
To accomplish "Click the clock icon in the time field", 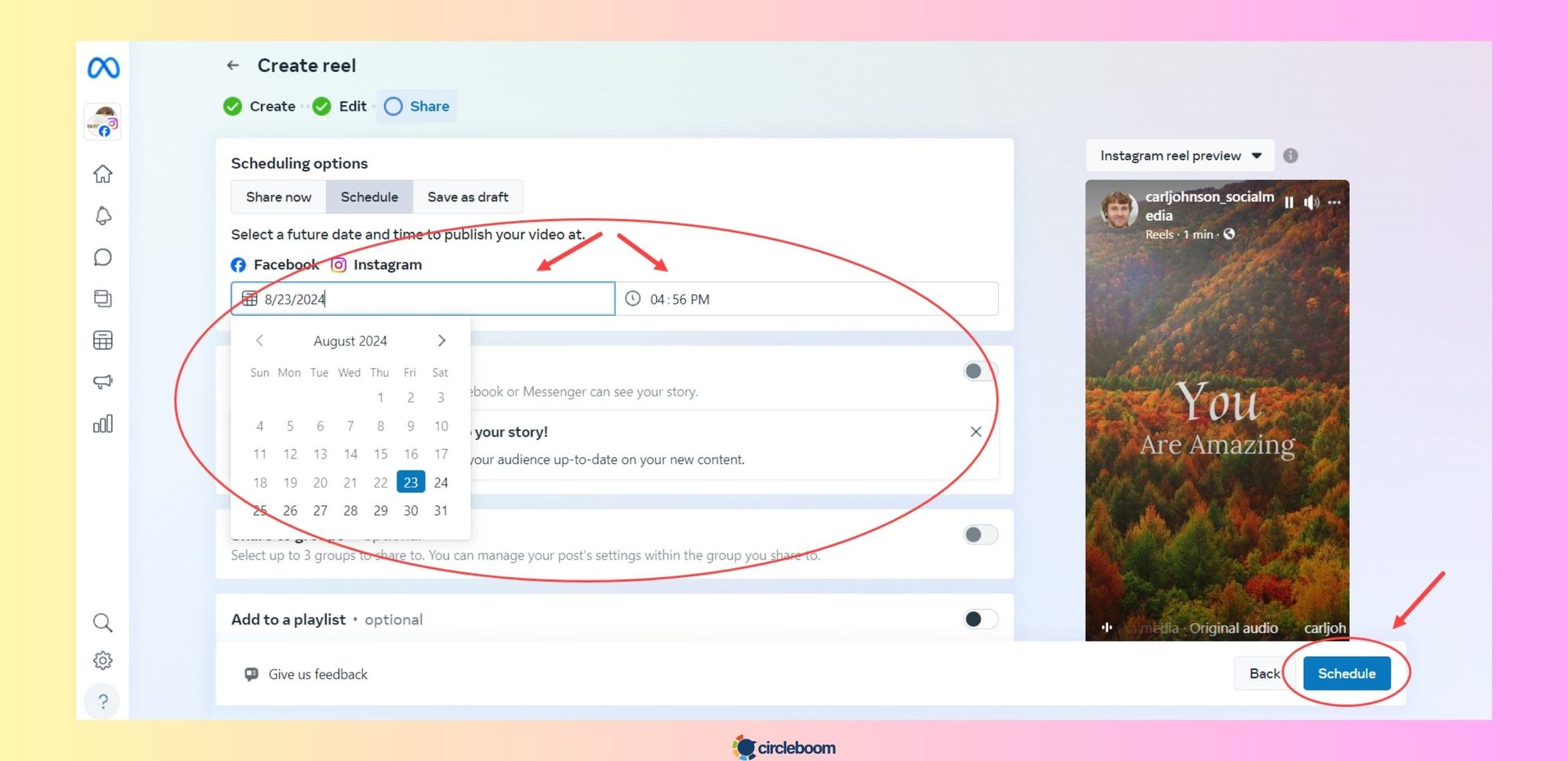I will point(633,299).
